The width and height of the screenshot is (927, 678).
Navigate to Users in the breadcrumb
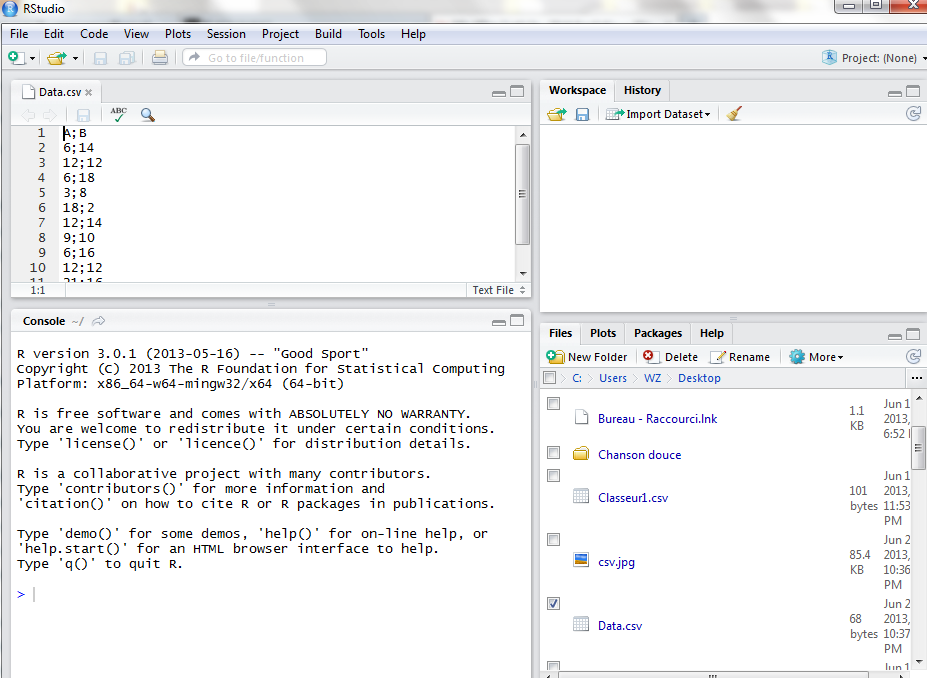[612, 378]
